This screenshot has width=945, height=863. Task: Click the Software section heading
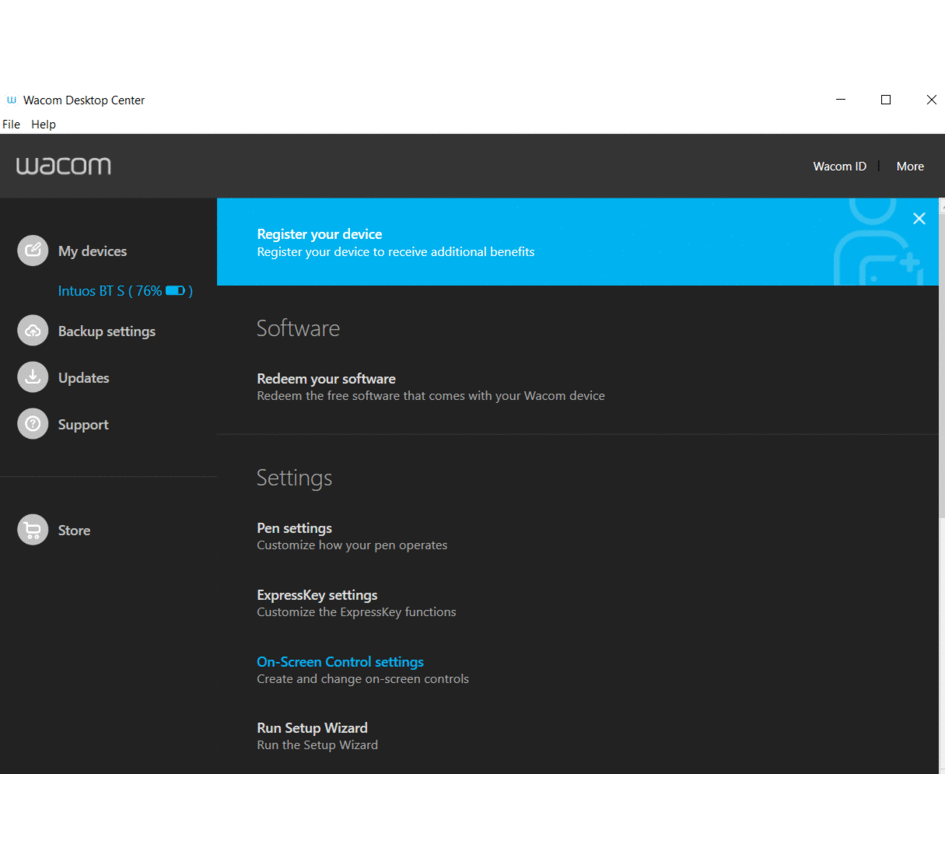point(298,328)
